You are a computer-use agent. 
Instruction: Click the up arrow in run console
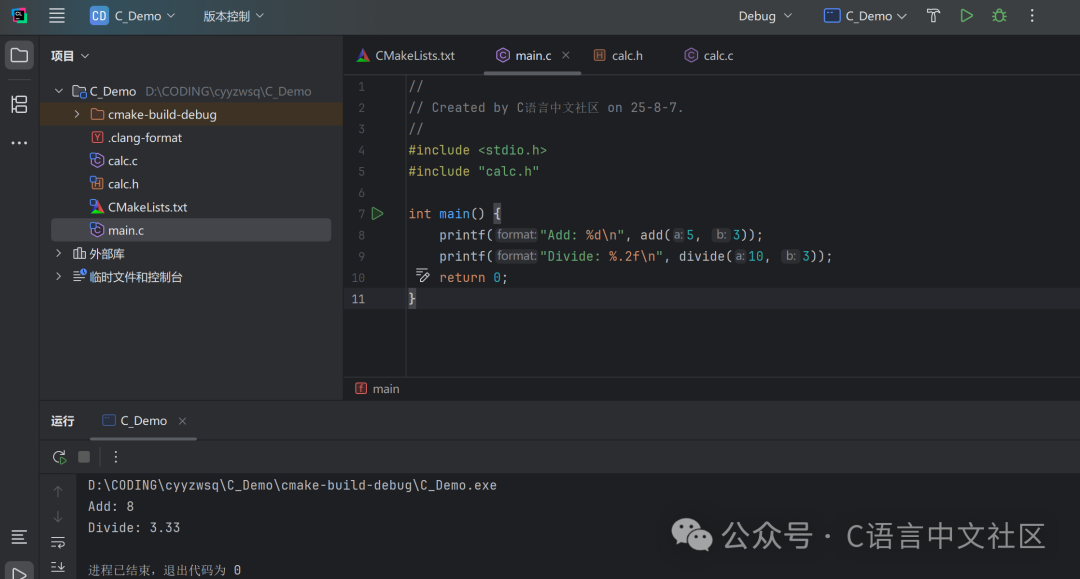[x=58, y=492]
